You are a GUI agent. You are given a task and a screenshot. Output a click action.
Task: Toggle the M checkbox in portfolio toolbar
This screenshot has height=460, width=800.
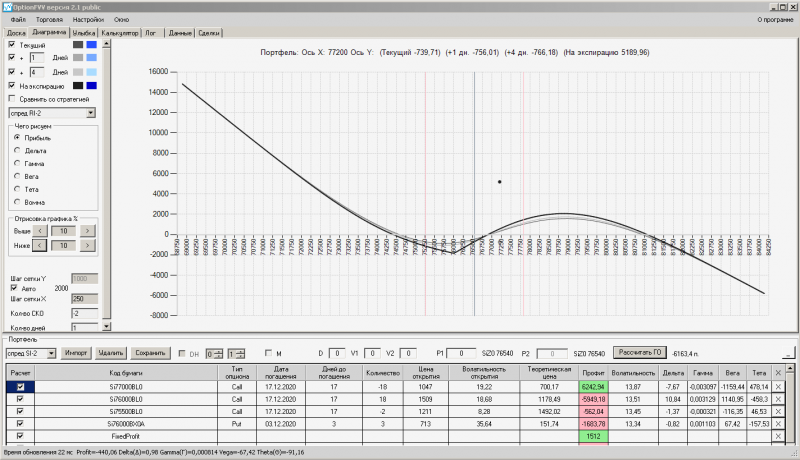(268, 353)
